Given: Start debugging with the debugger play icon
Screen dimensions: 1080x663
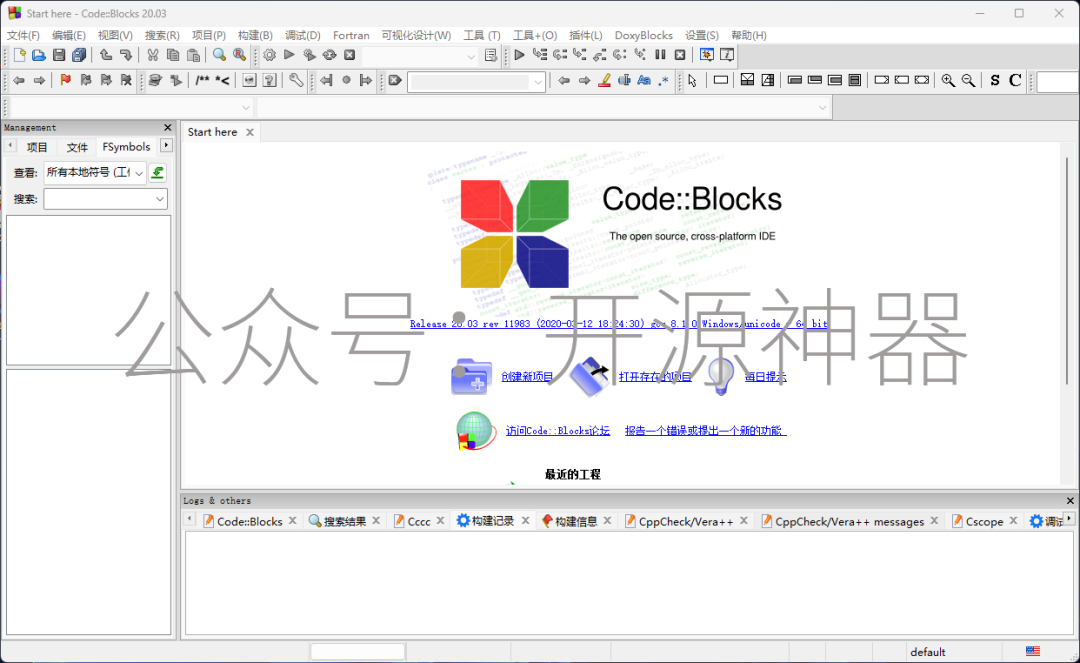Looking at the screenshot, I should [519, 55].
